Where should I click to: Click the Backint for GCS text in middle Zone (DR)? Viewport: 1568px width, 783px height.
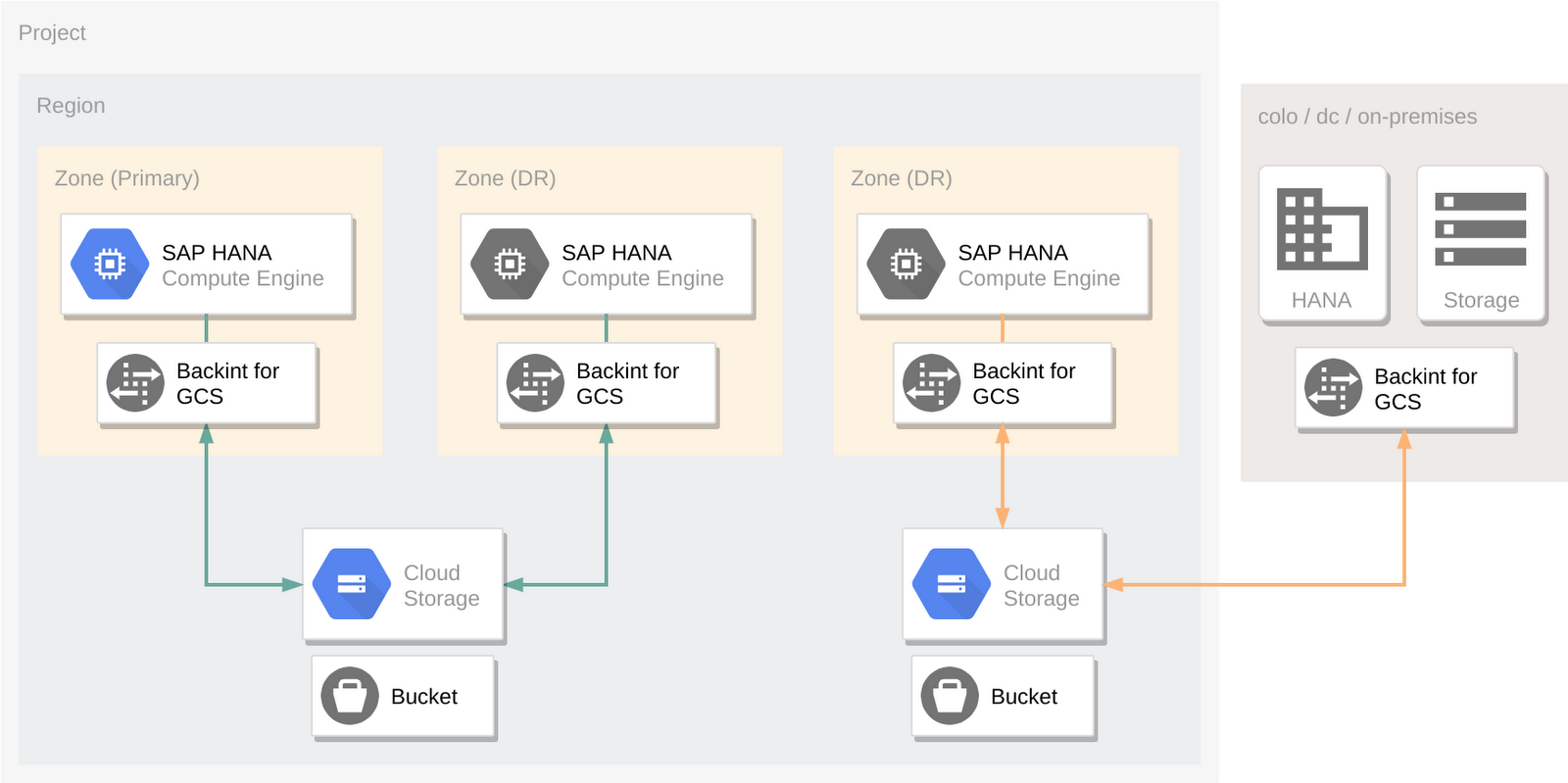[x=627, y=383]
